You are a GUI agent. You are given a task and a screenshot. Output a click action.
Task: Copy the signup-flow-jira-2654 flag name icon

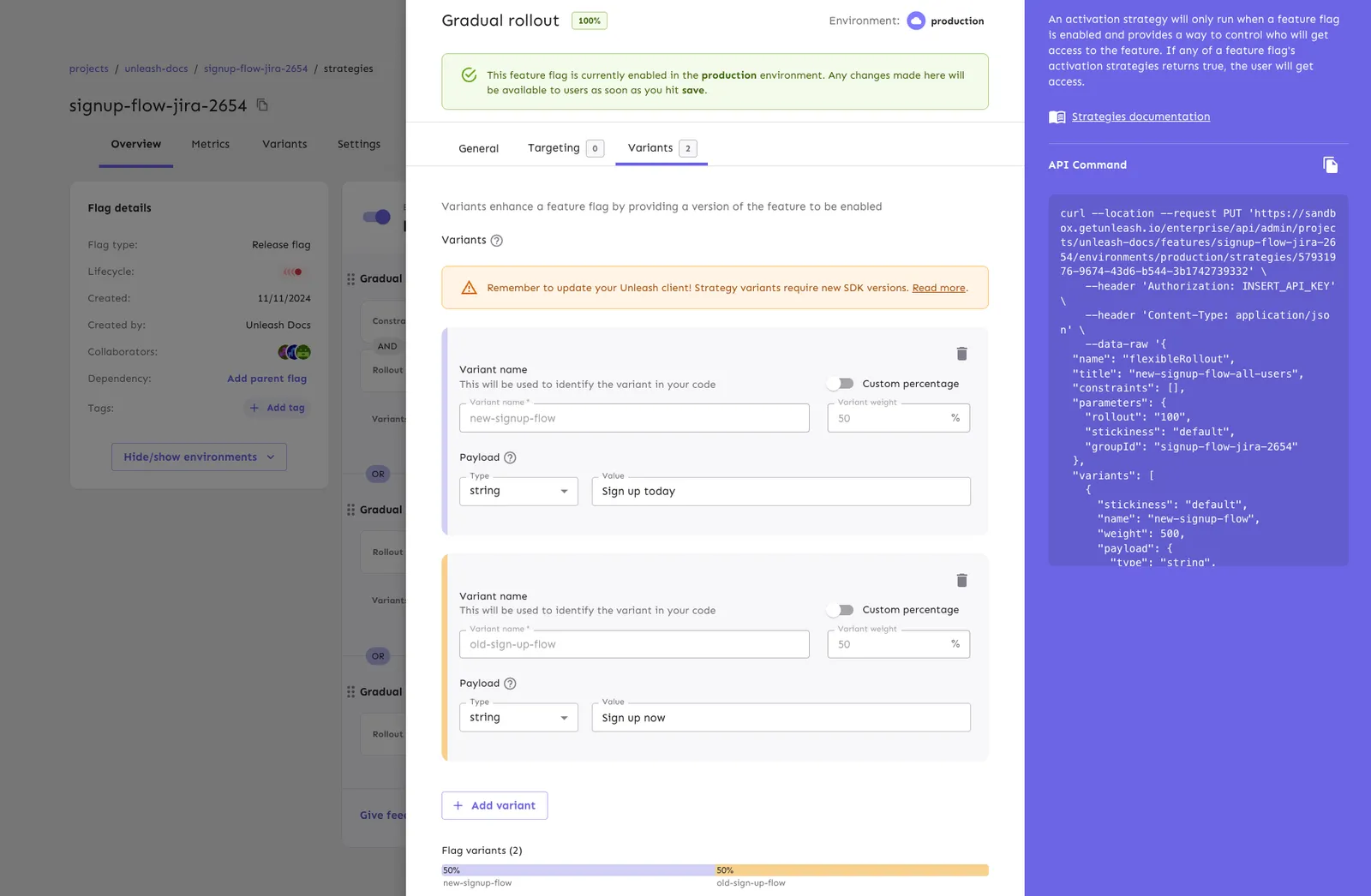click(x=263, y=105)
